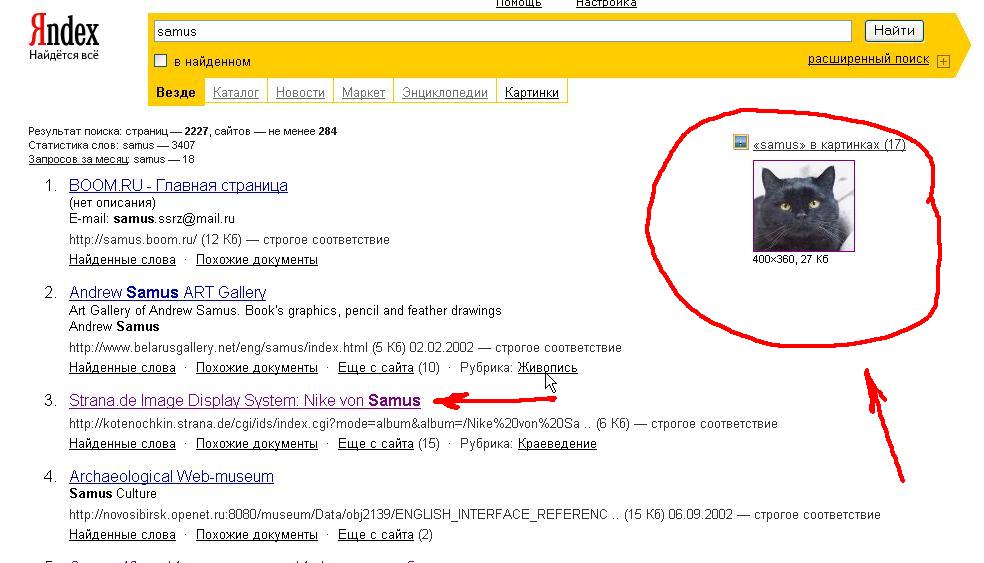Image resolution: width=984 pixels, height=563 pixels.
Task: Switch to the Новости tab
Action: tap(300, 92)
